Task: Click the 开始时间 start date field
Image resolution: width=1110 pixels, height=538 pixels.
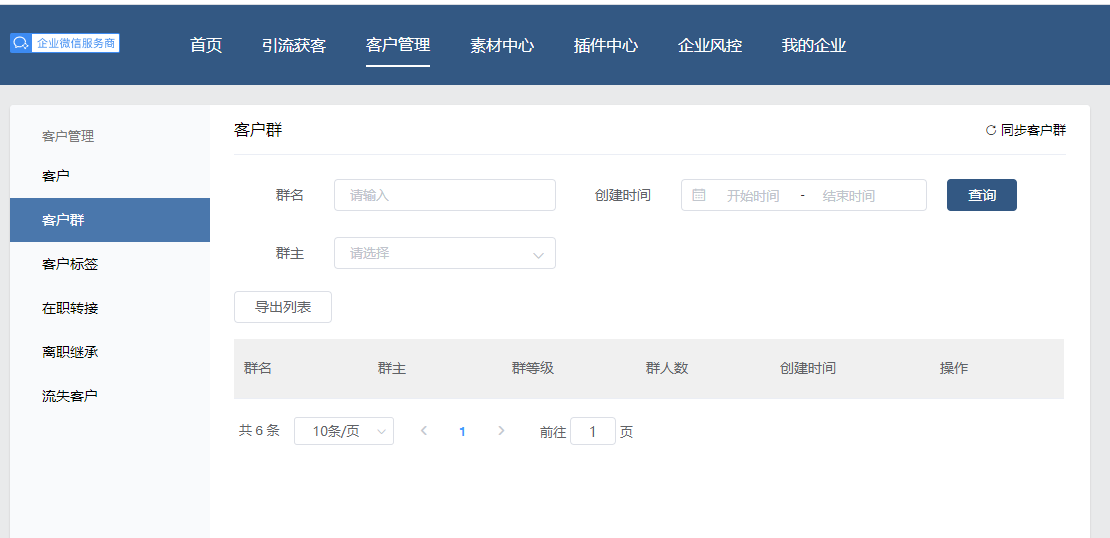Action: 753,195
